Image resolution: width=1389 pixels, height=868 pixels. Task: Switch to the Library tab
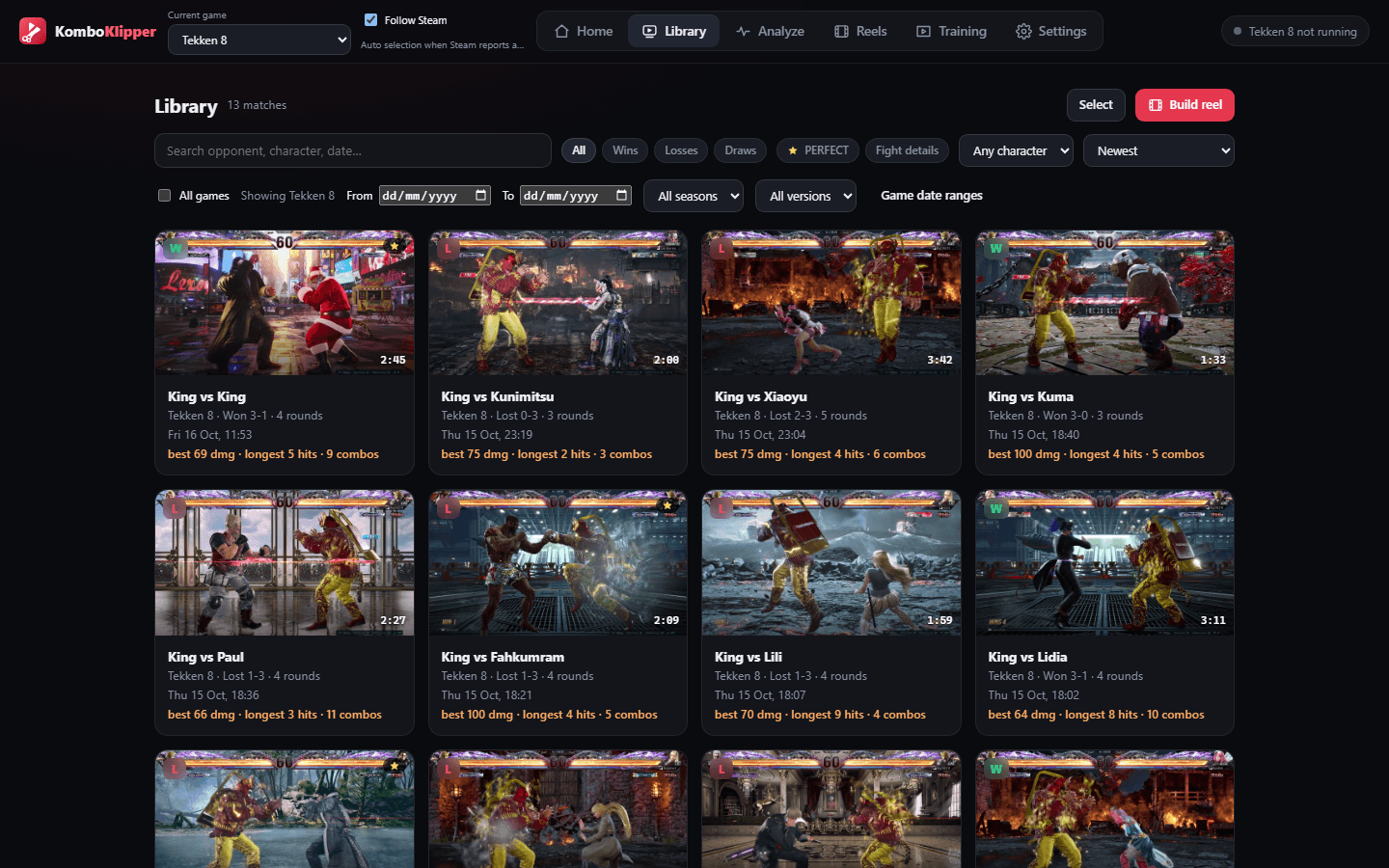(x=674, y=31)
